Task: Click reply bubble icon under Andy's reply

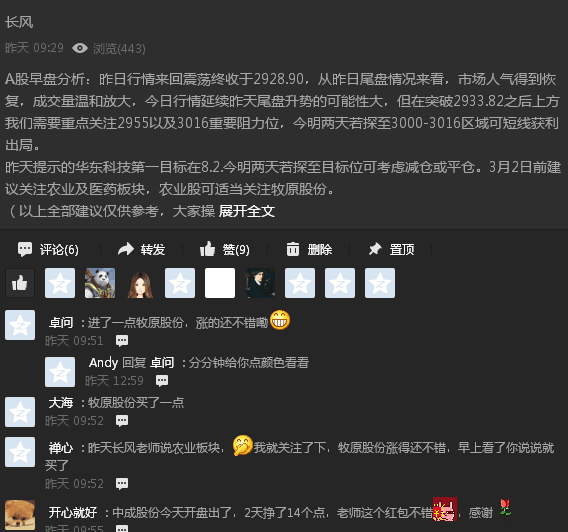Action: click(162, 380)
